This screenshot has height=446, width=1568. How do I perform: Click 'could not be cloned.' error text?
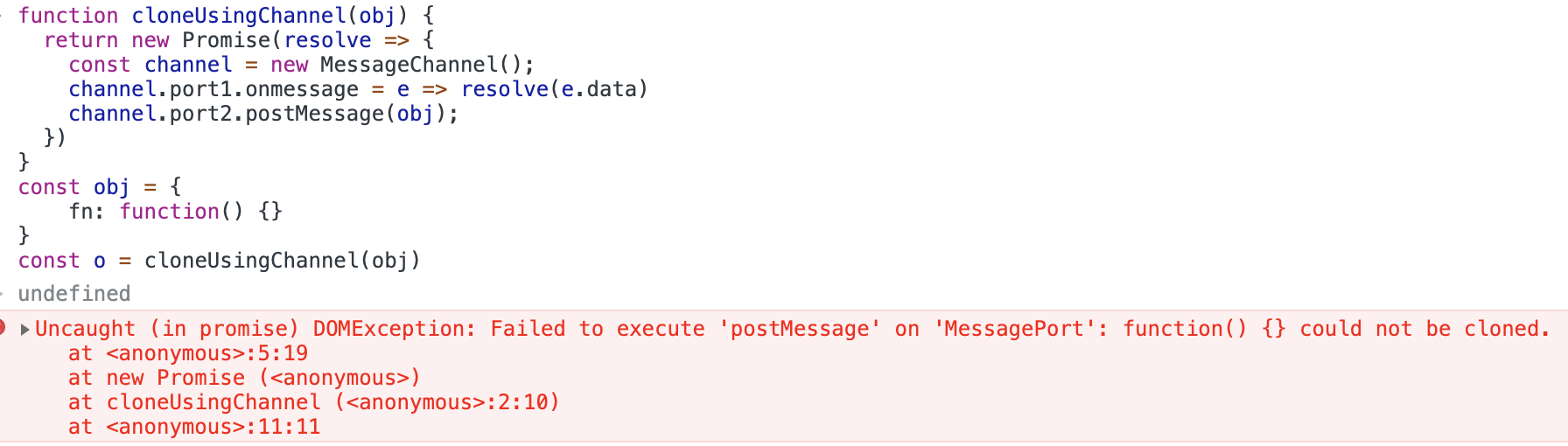pos(1424,329)
